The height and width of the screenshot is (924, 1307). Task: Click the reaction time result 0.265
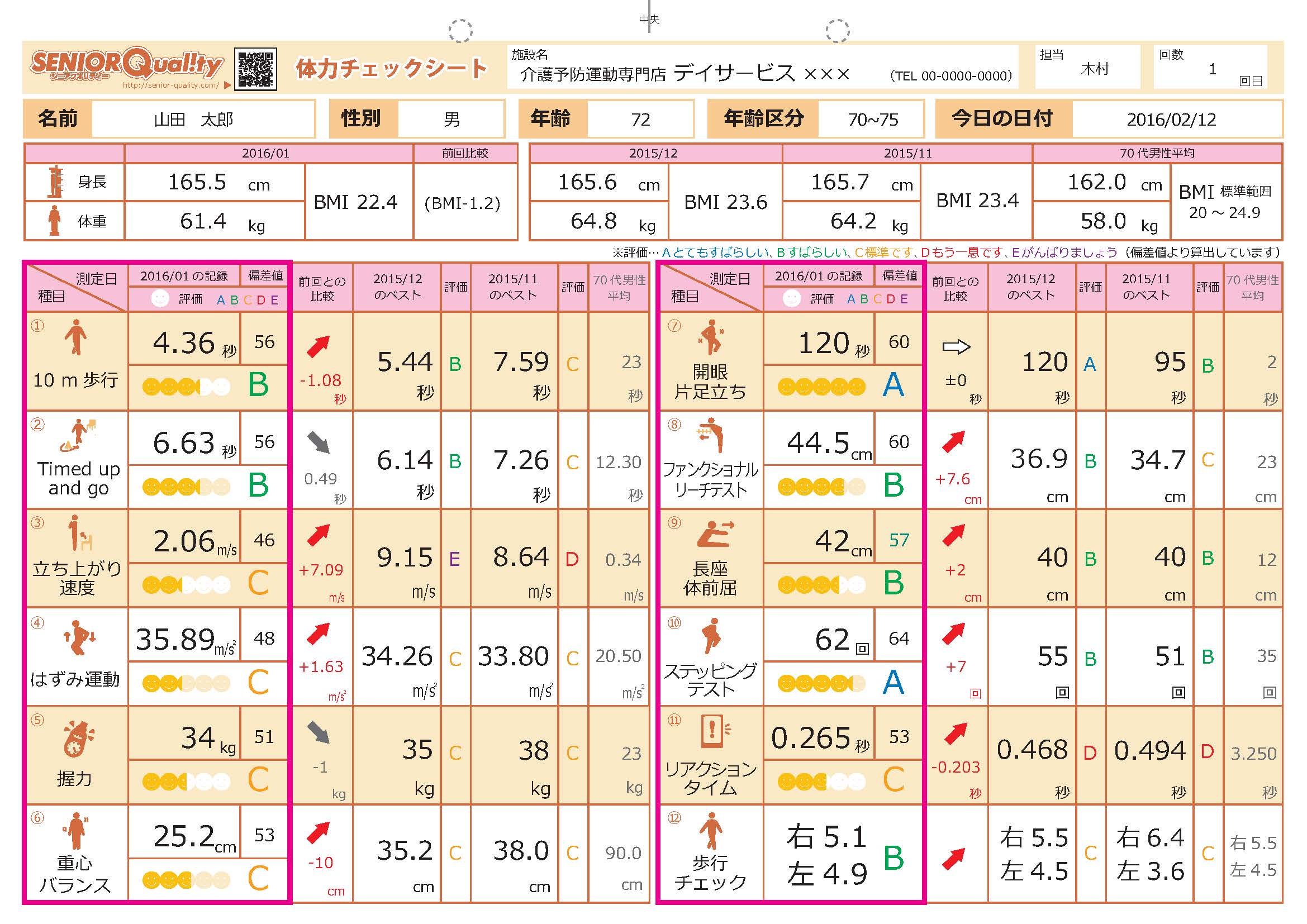pyautogui.click(x=811, y=738)
